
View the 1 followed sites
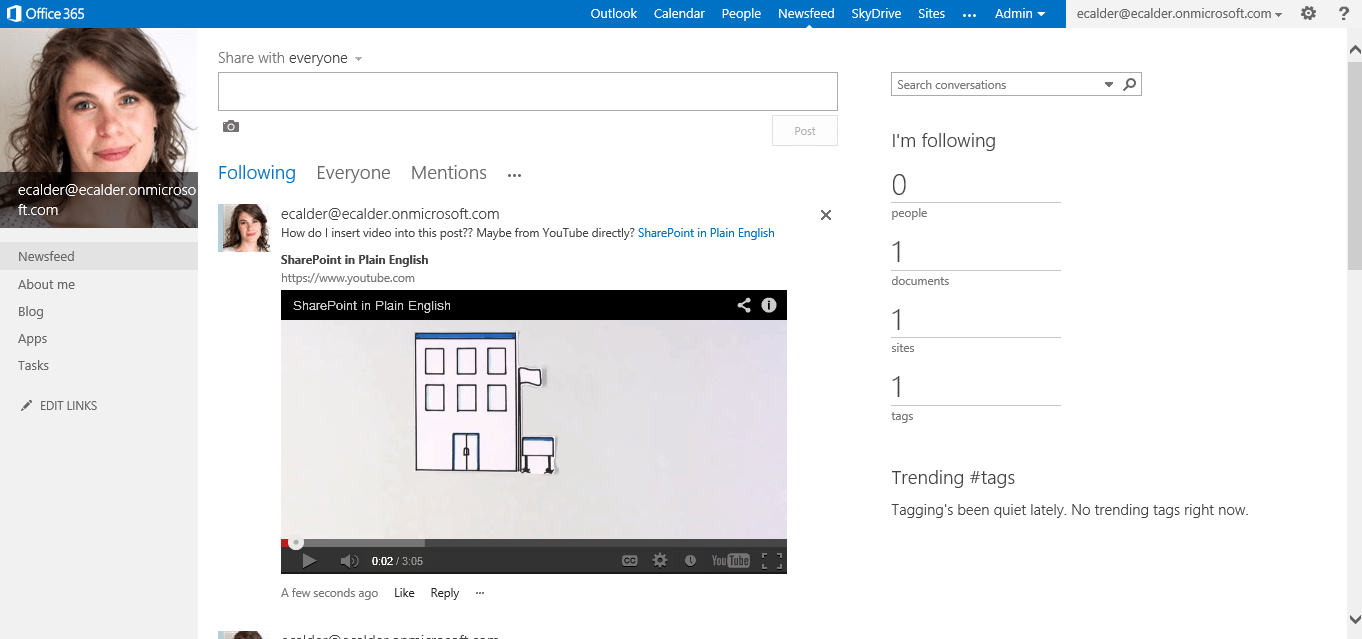click(976, 329)
